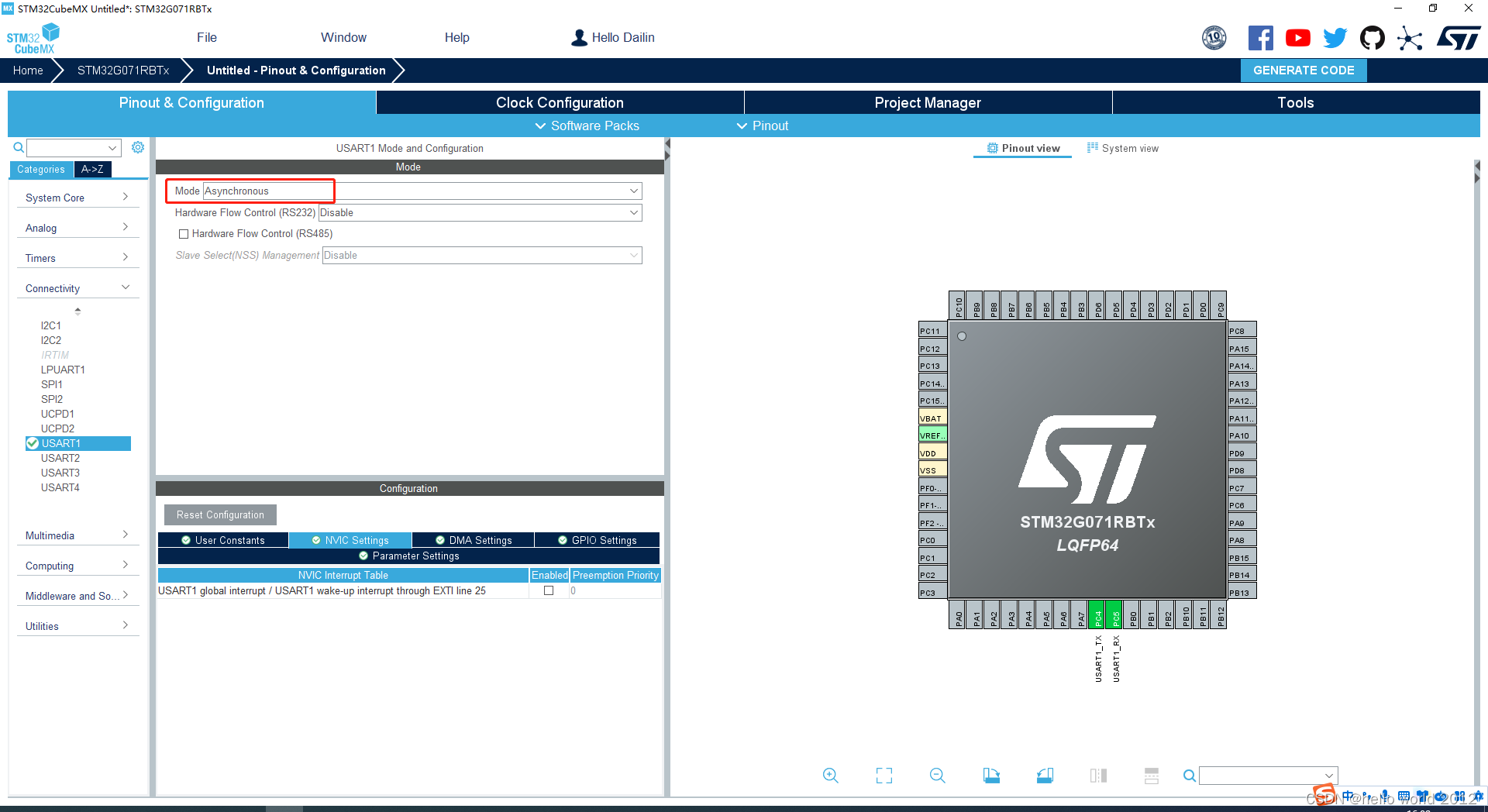Open the File menu
This screenshot has height=812, width=1488.
[x=207, y=37]
